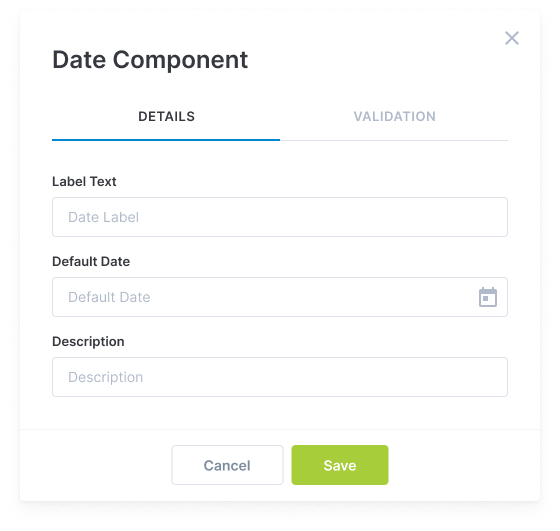Dismiss the dialog using the X icon
Viewport: 560px width, 531px height.
point(512,38)
